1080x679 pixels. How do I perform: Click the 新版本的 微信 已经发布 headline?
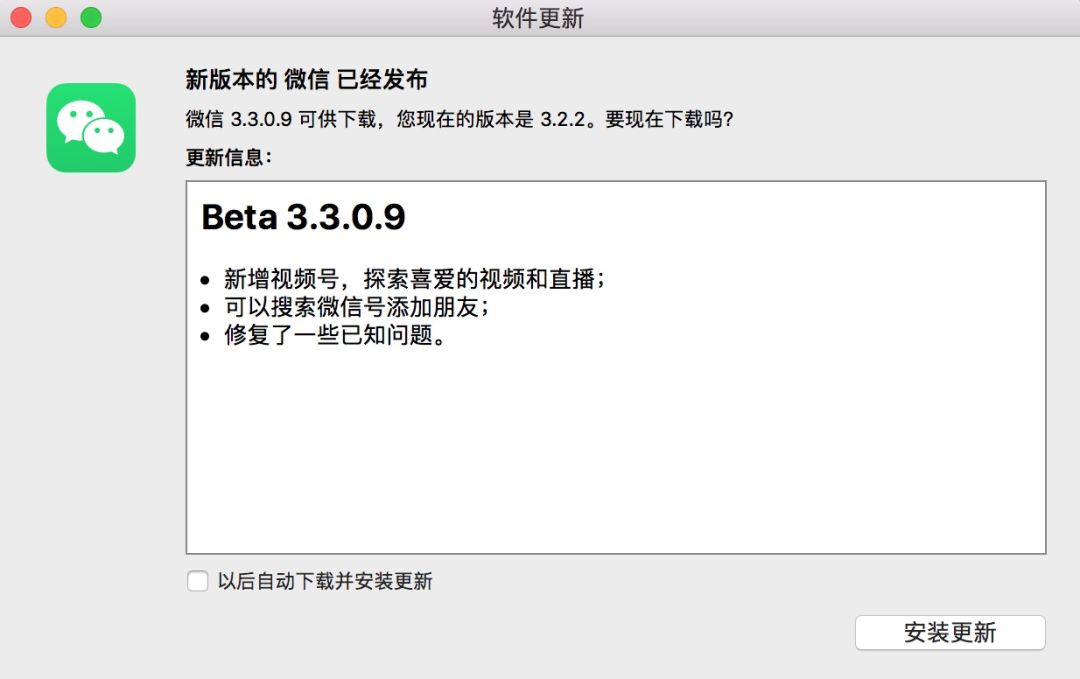coord(307,79)
